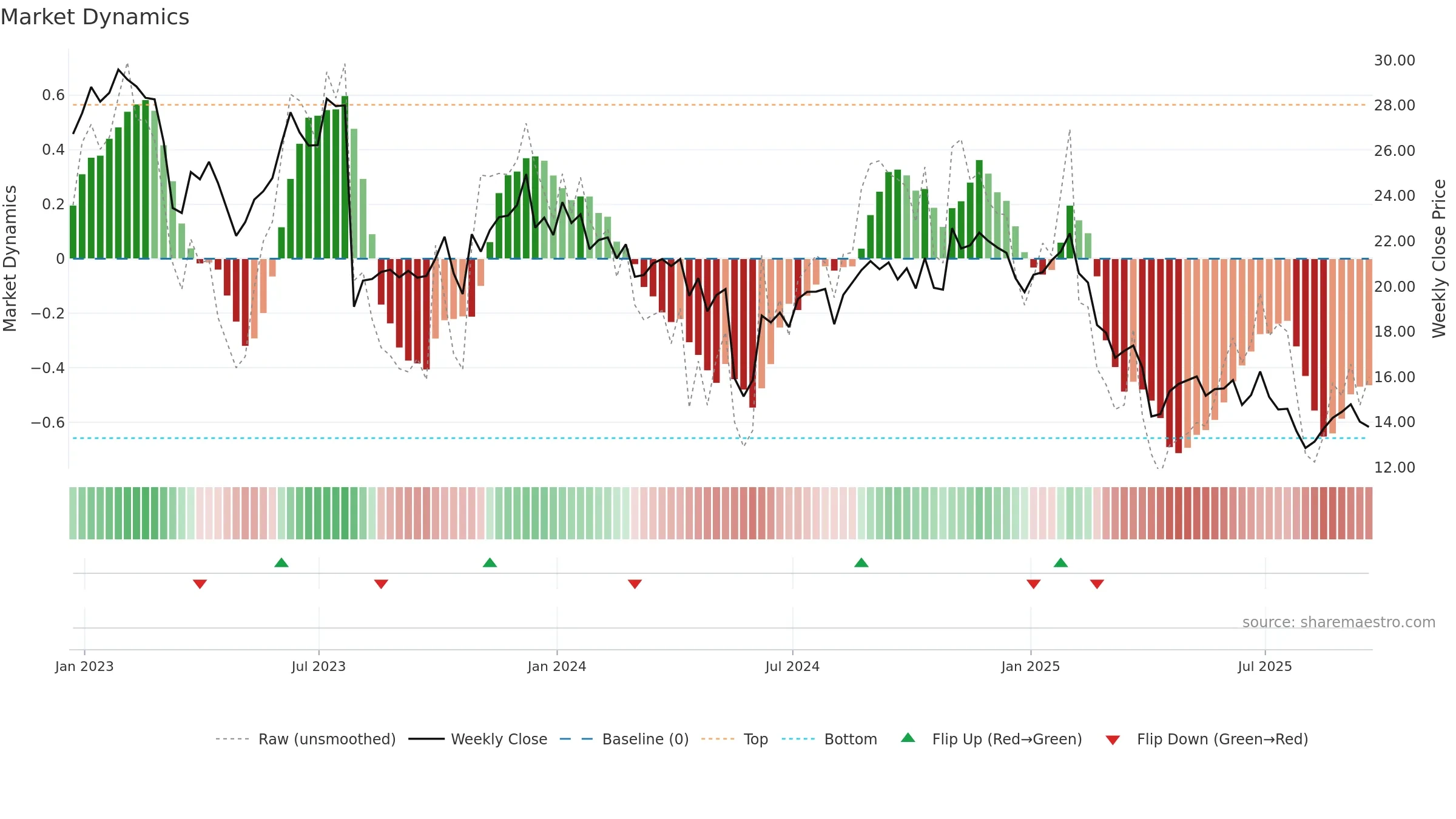Click the Jan 2024 x-axis label
Screen dimensions: 1456x819
557,666
